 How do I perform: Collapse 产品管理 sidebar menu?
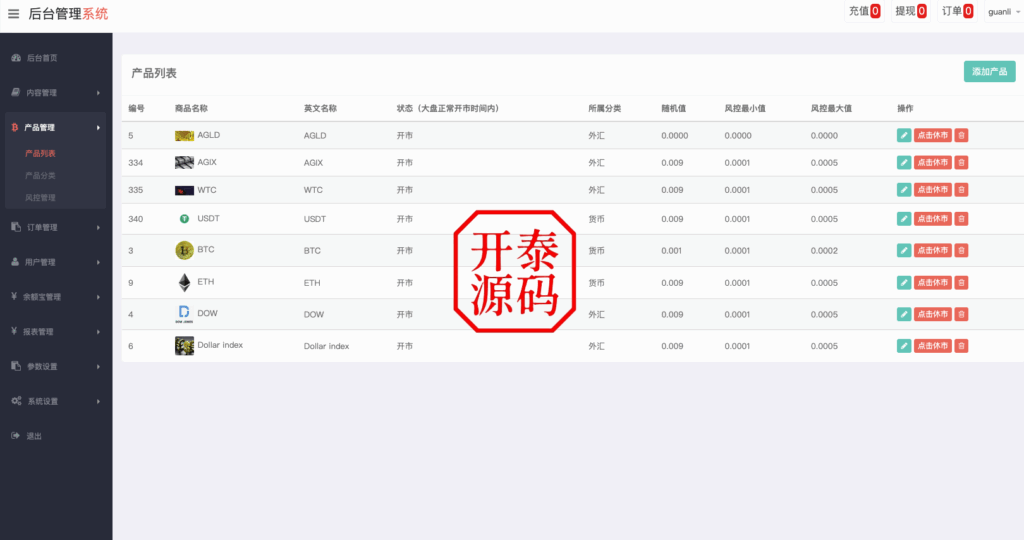tap(56, 127)
